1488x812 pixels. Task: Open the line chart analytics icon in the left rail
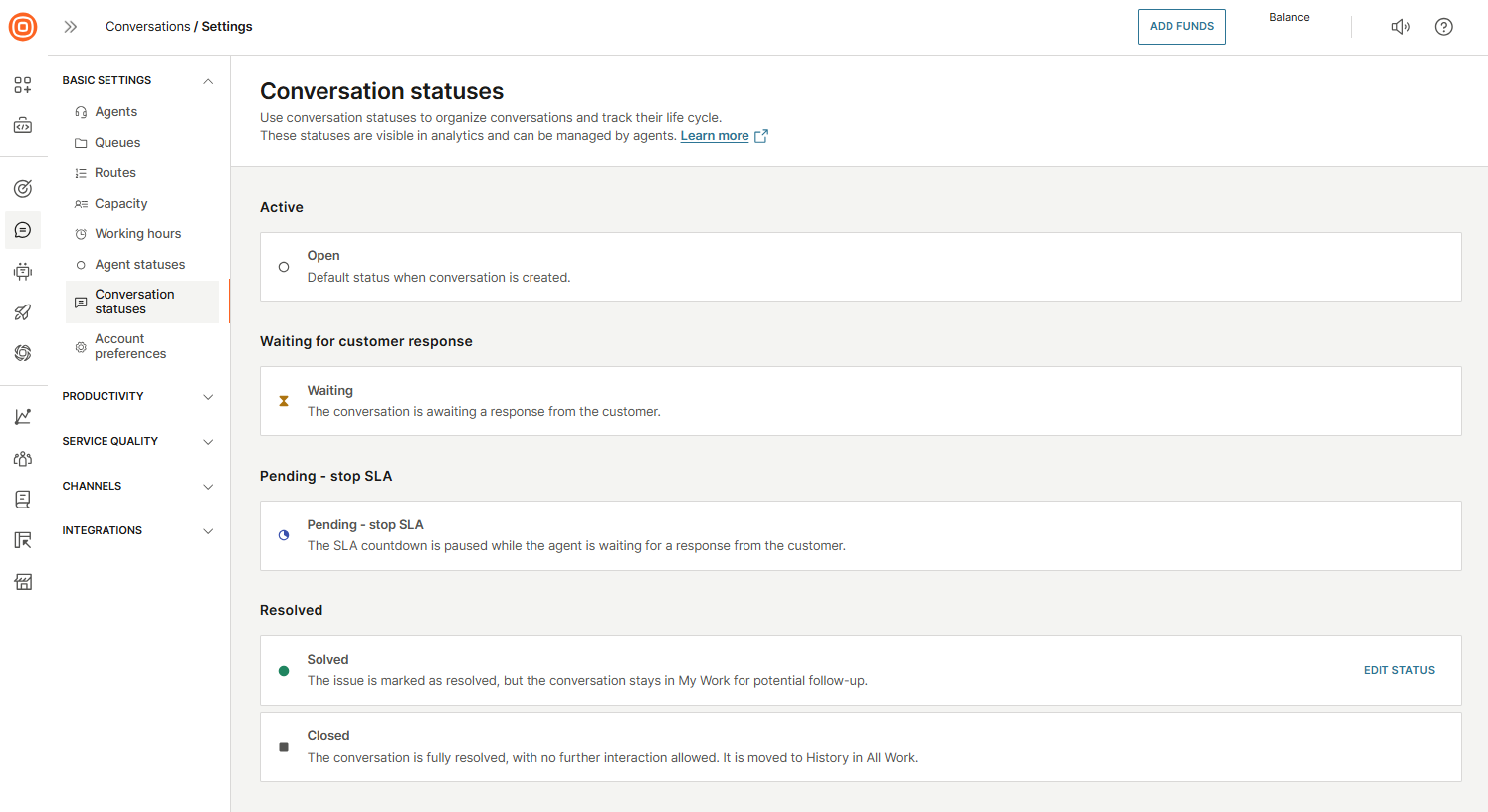click(x=23, y=417)
